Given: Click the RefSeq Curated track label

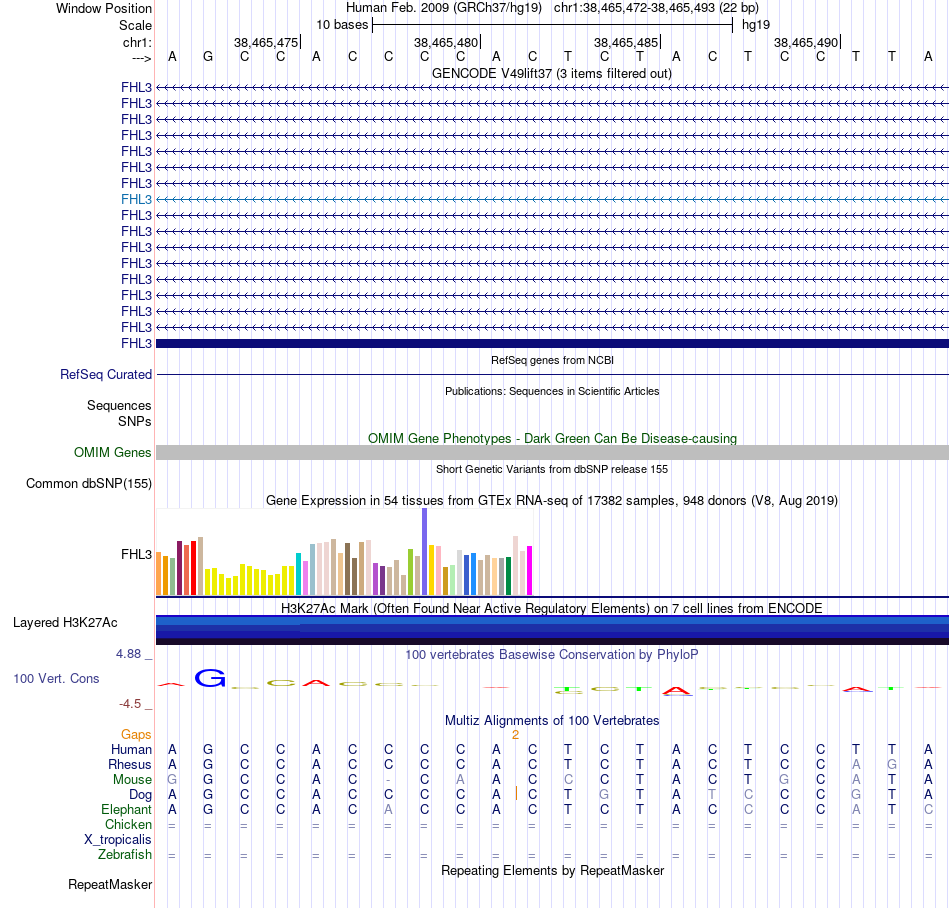Looking at the screenshot, I should 106,374.
